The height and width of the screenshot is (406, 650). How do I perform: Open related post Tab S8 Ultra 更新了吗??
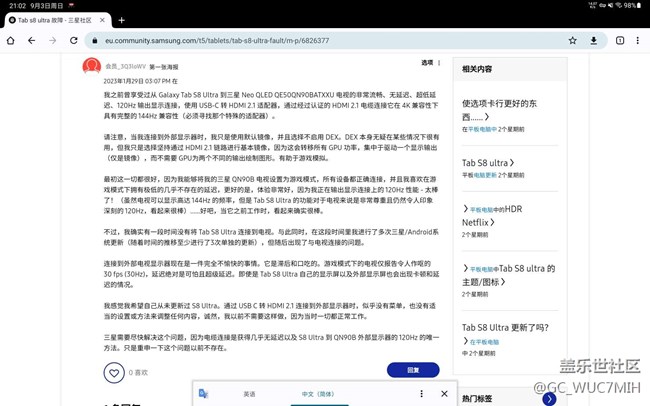point(505,328)
